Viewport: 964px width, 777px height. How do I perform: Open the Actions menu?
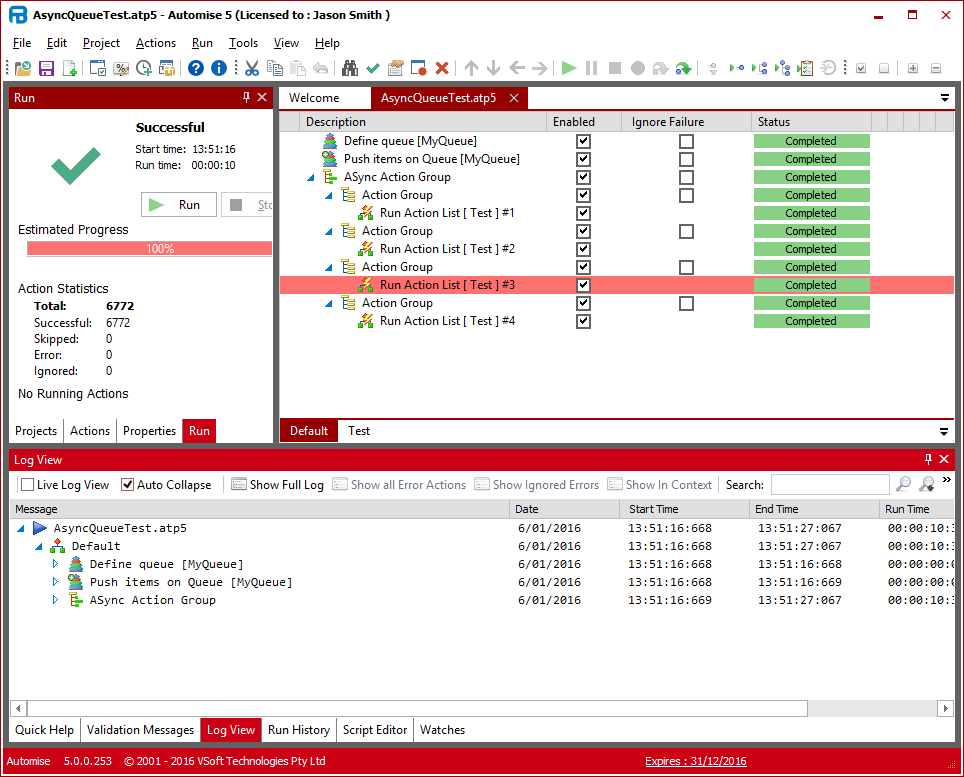pos(156,43)
